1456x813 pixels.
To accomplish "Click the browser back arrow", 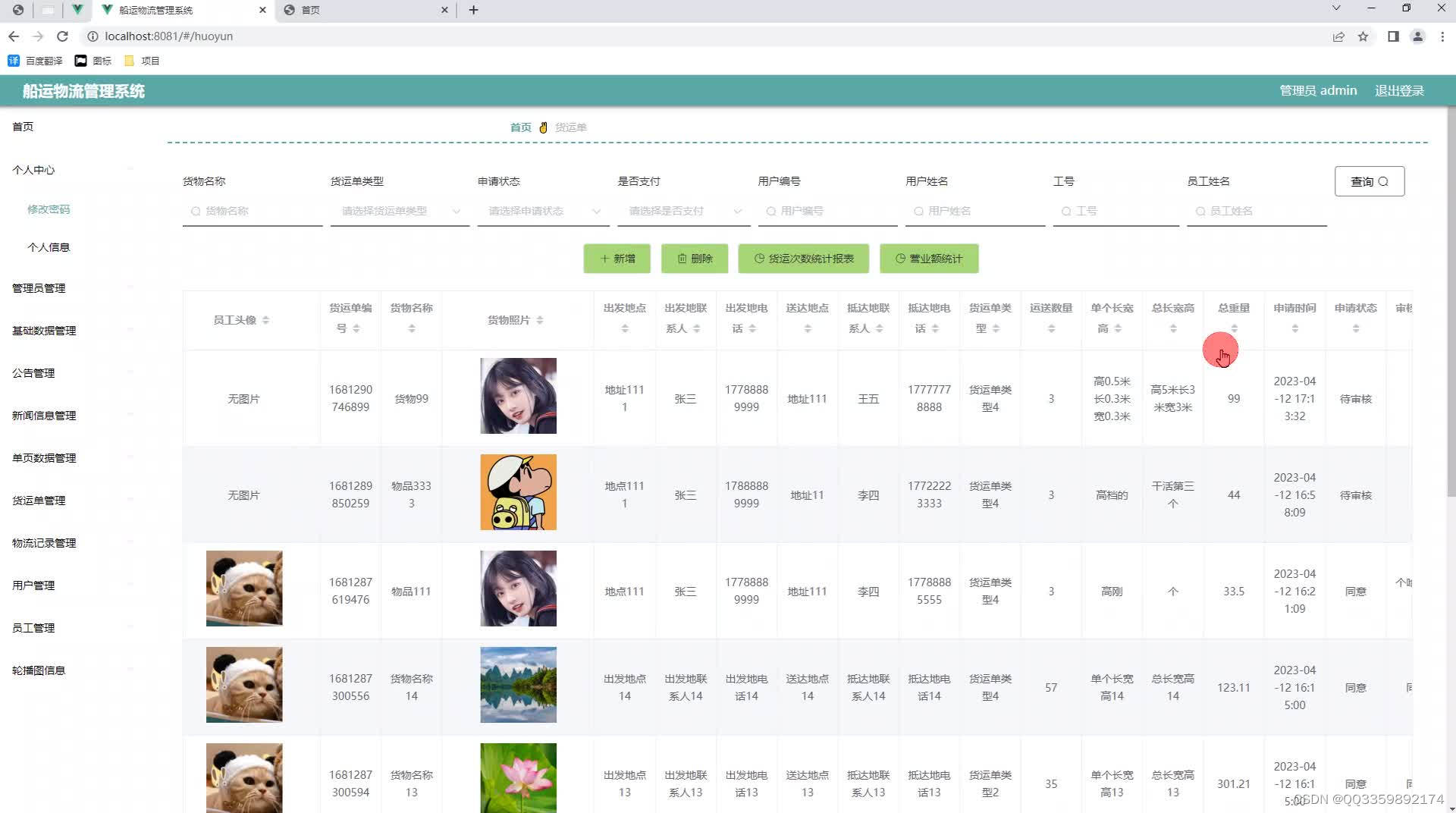I will (14, 36).
